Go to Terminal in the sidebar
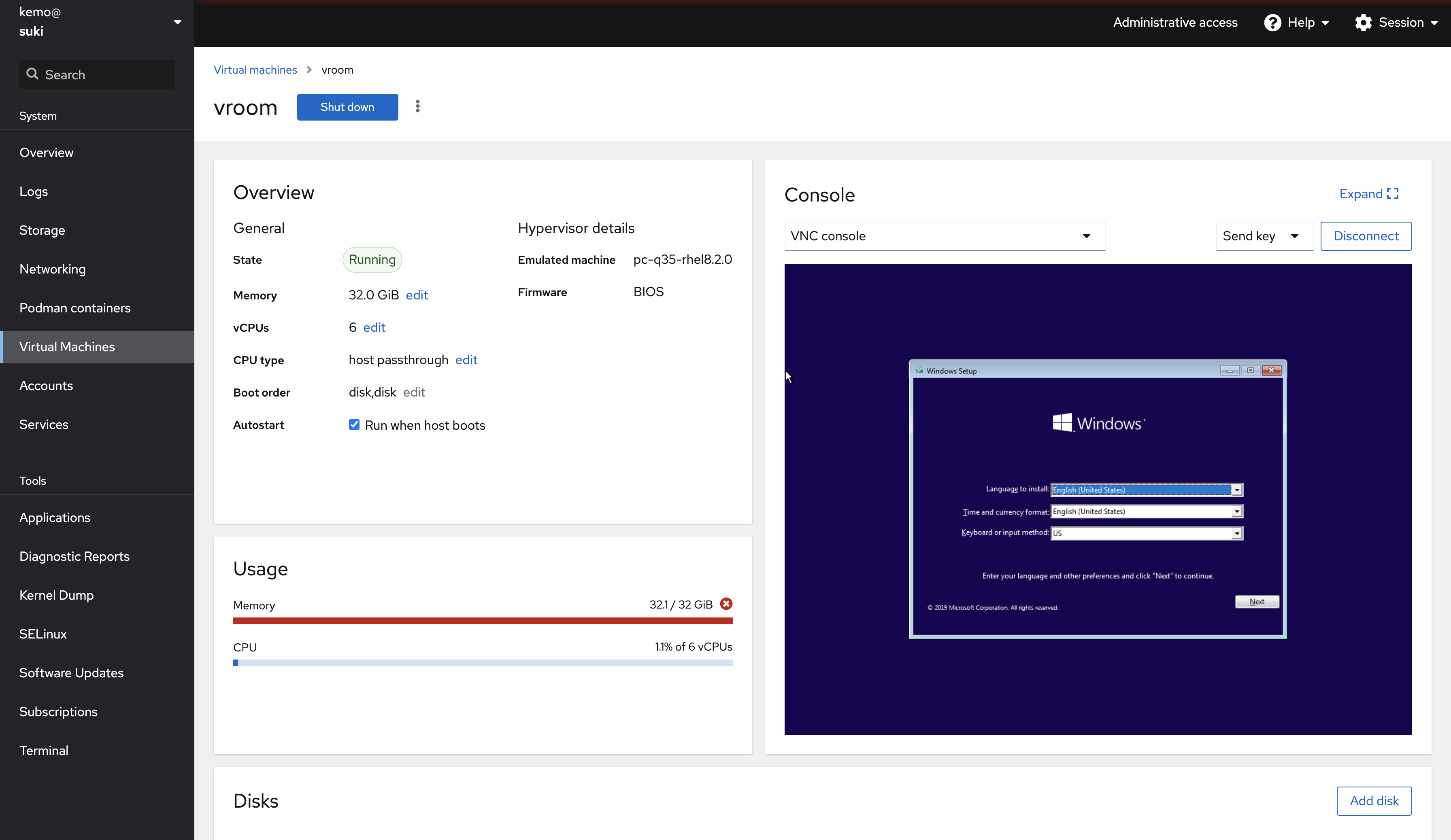 [x=44, y=750]
